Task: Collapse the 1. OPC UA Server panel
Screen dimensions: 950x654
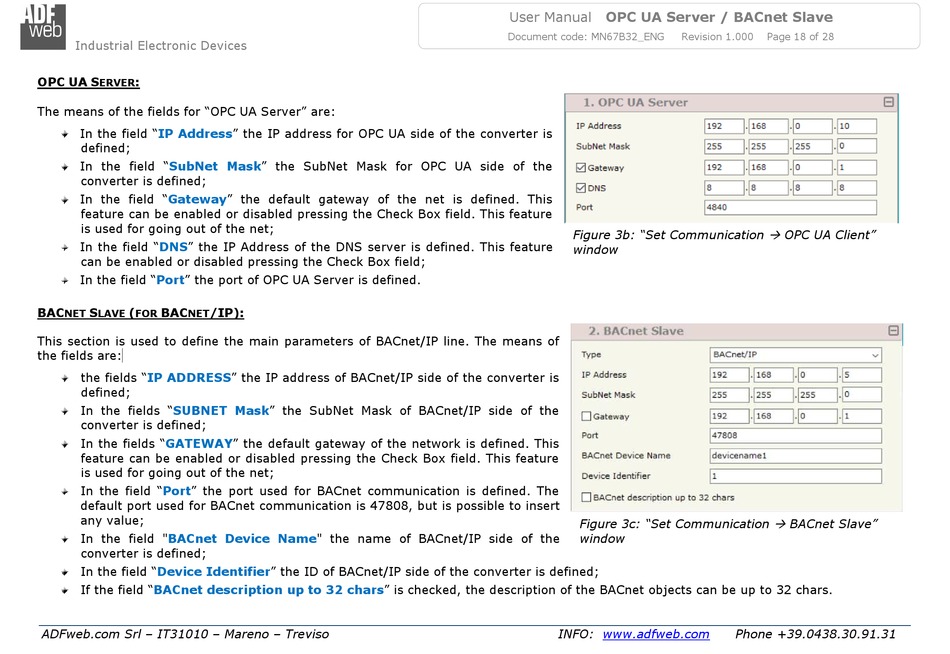Action: click(x=888, y=102)
